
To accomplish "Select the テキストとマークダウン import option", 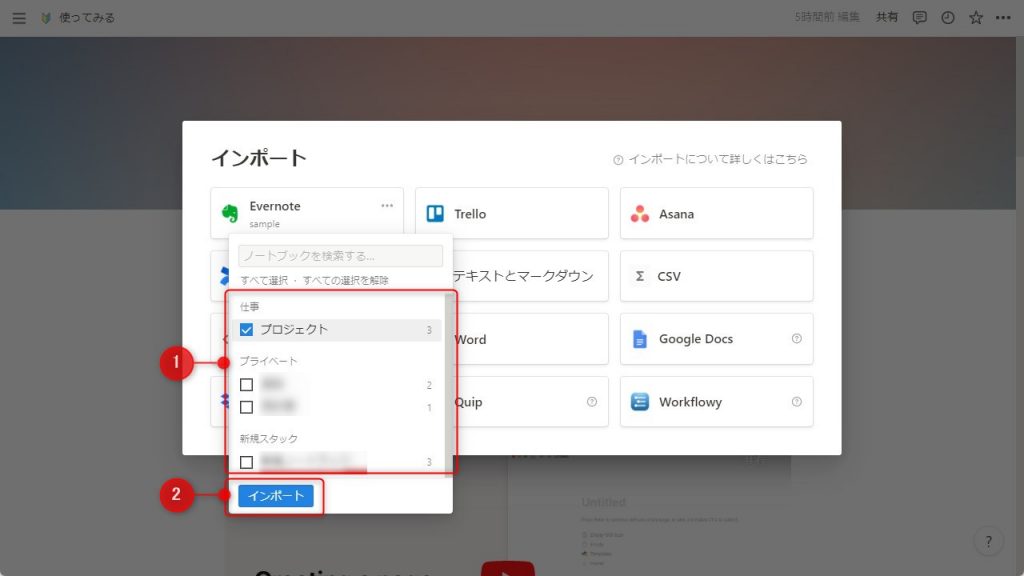I will [x=530, y=276].
